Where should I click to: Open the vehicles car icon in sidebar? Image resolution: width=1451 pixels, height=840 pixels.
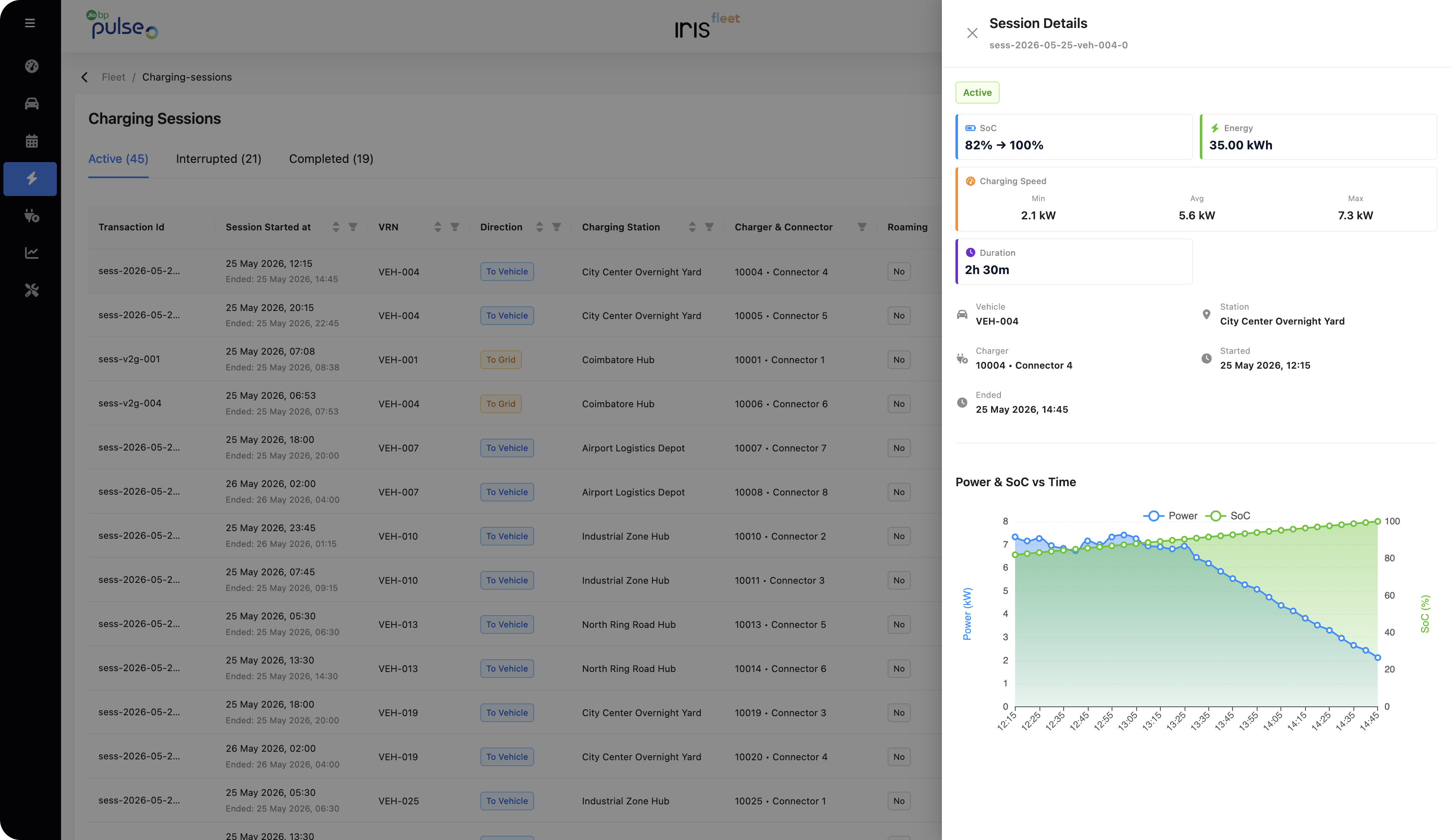[x=32, y=104]
